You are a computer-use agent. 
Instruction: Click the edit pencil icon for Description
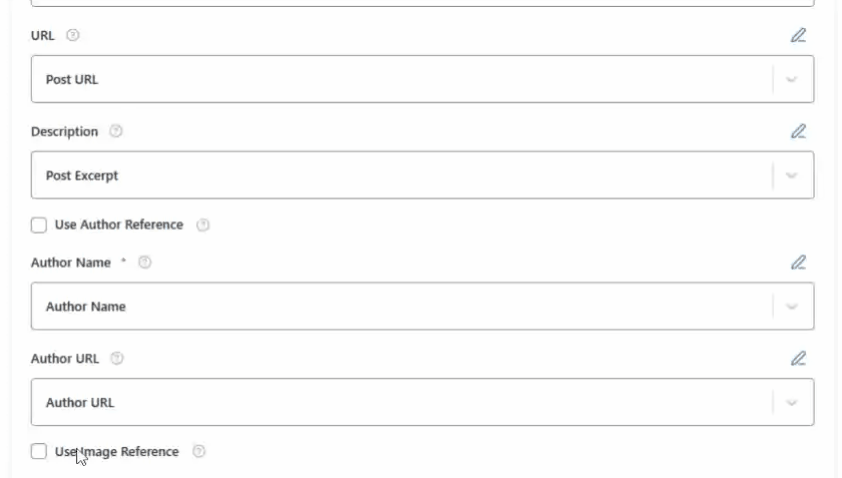[798, 131]
